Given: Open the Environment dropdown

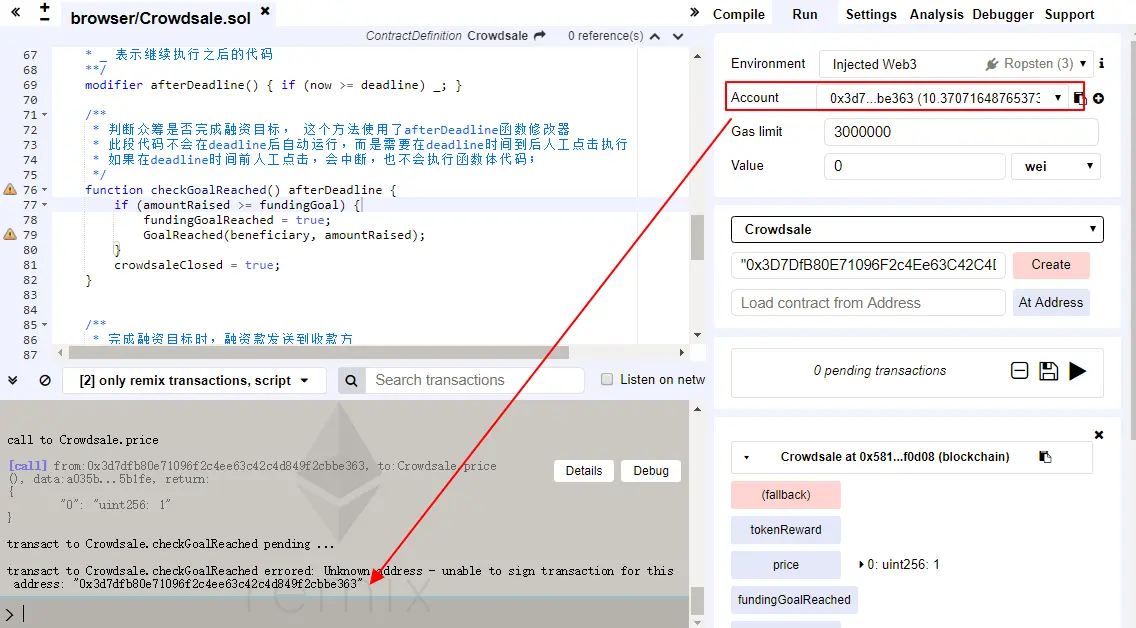Looking at the screenshot, I should click(x=955, y=64).
